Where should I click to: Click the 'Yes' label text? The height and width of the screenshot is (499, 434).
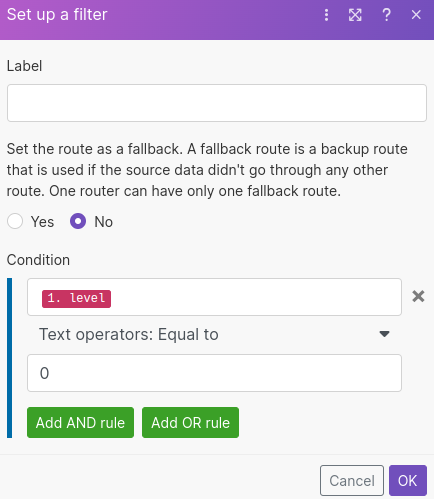tap(42, 222)
